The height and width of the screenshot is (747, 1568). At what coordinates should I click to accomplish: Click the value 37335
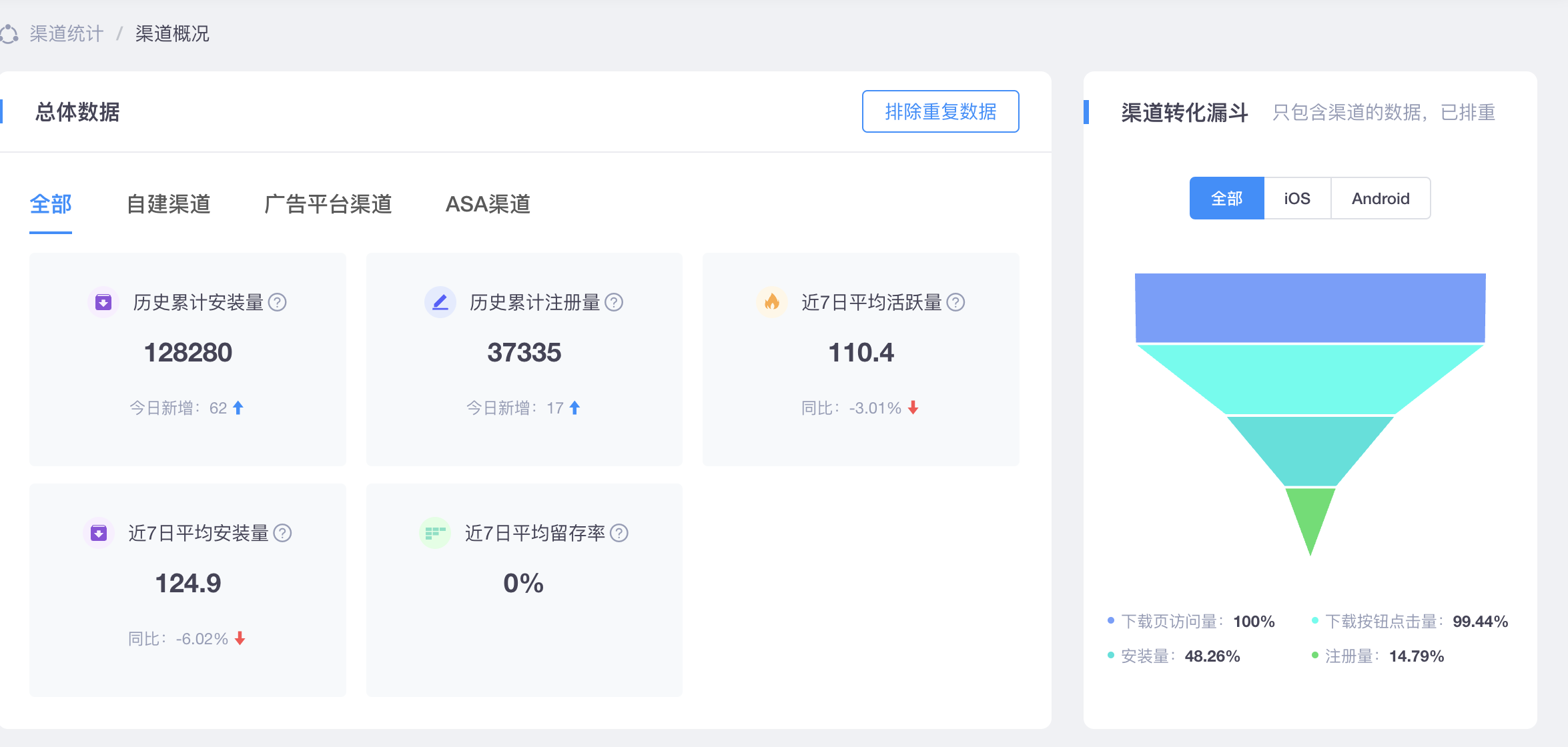tap(524, 352)
